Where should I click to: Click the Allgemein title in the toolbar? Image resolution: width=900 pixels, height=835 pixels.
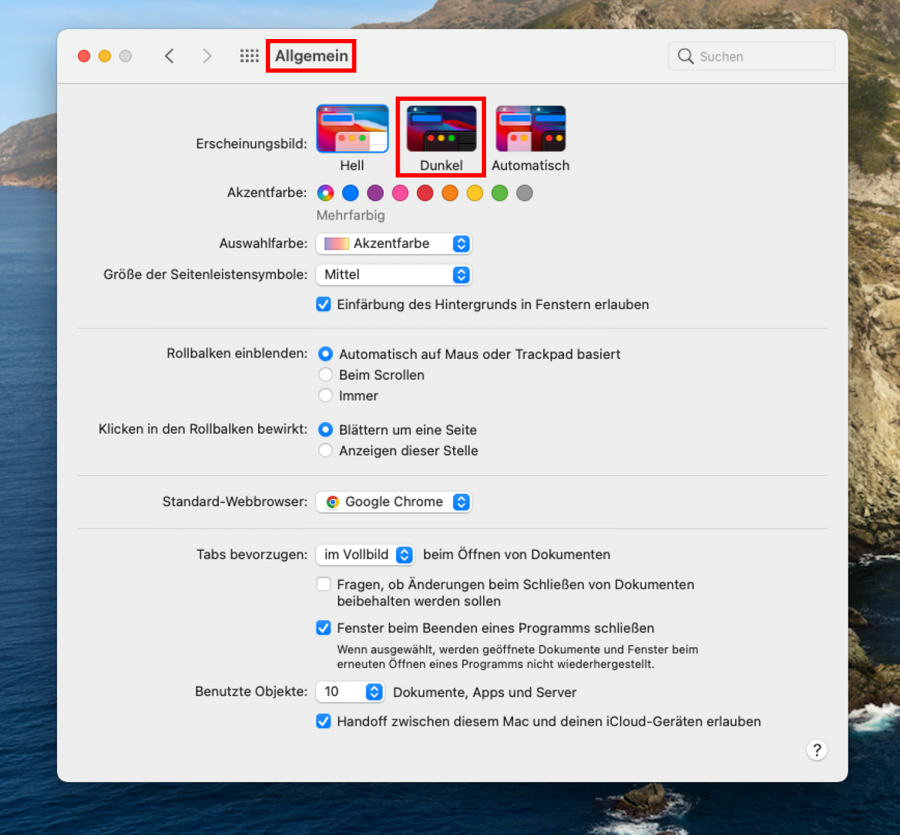311,56
